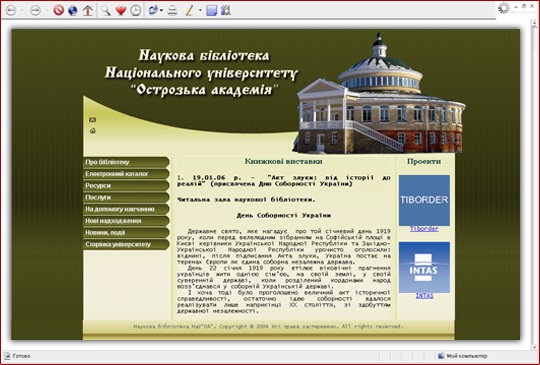The width and height of the screenshot is (540, 365).
Task: Click the TIBORDER project banner image
Action: point(424,200)
